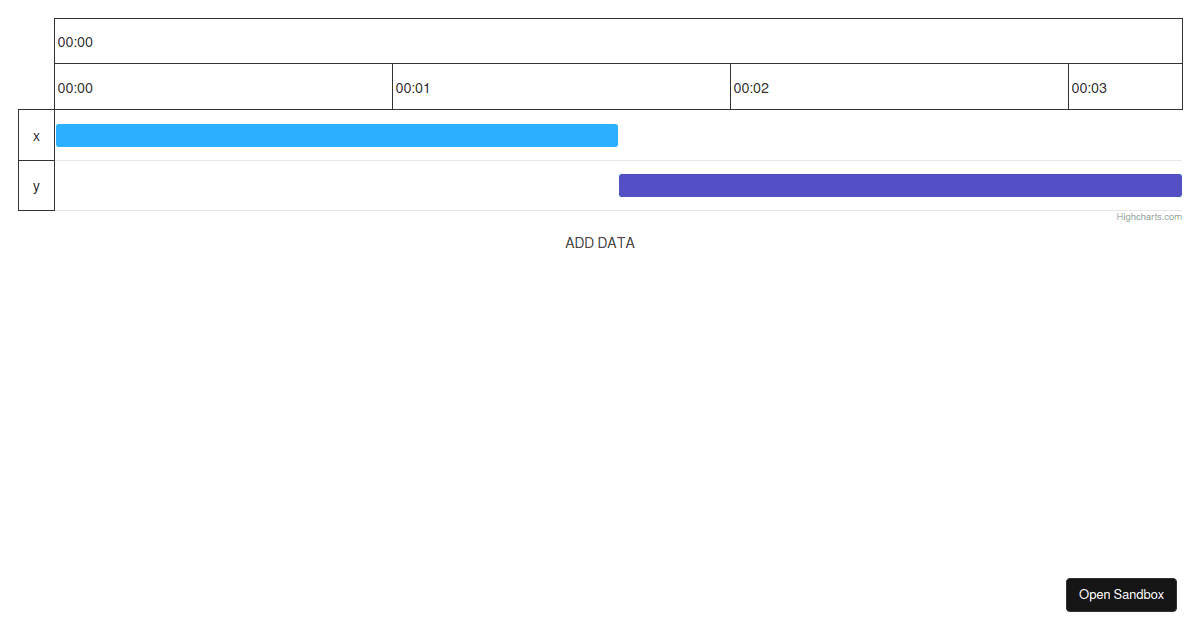The image size is (1200, 630).
Task: Click the 00:03 axis tick label
Action: coord(1089,88)
